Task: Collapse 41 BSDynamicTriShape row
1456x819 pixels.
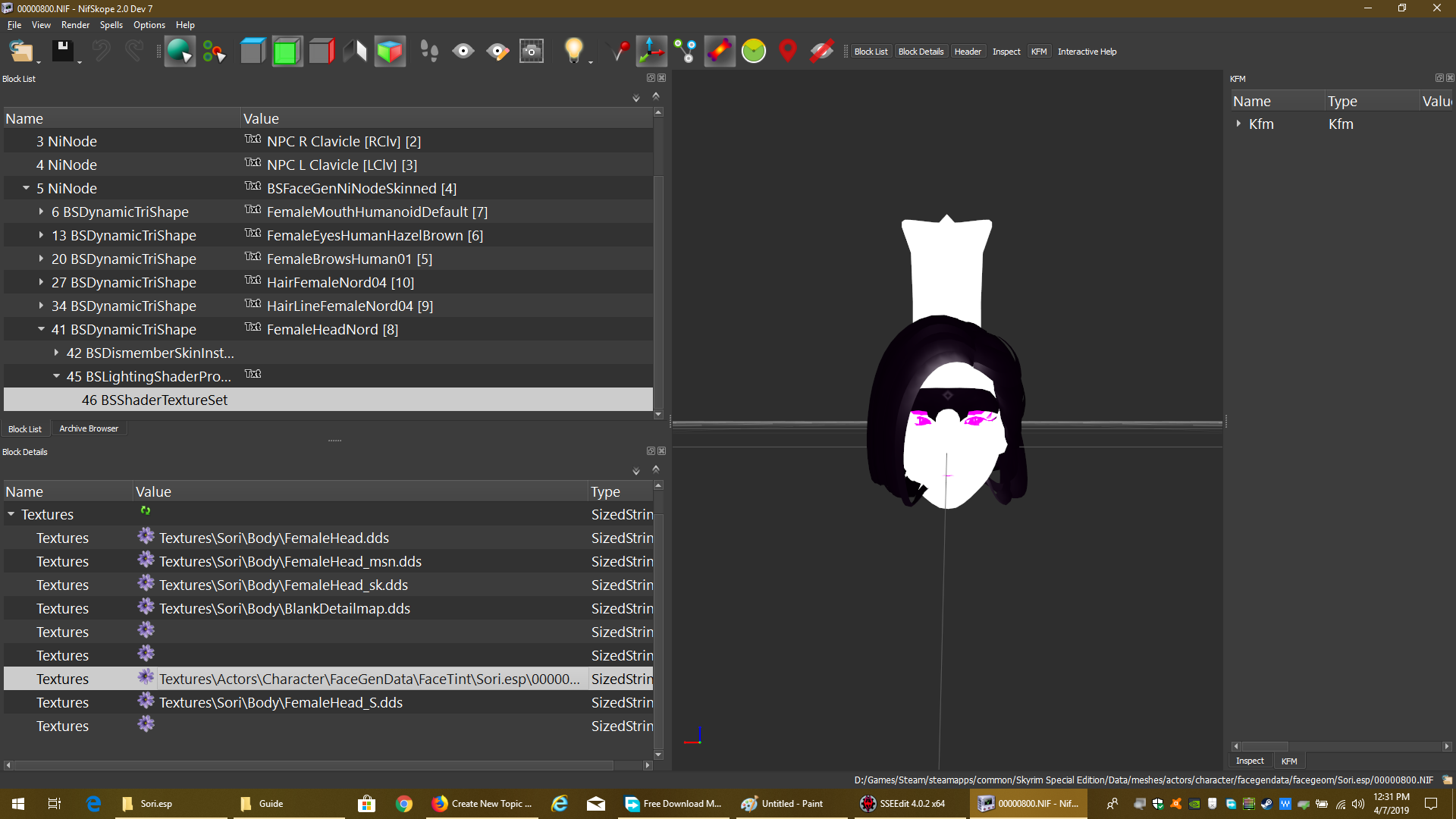Action: (x=41, y=329)
